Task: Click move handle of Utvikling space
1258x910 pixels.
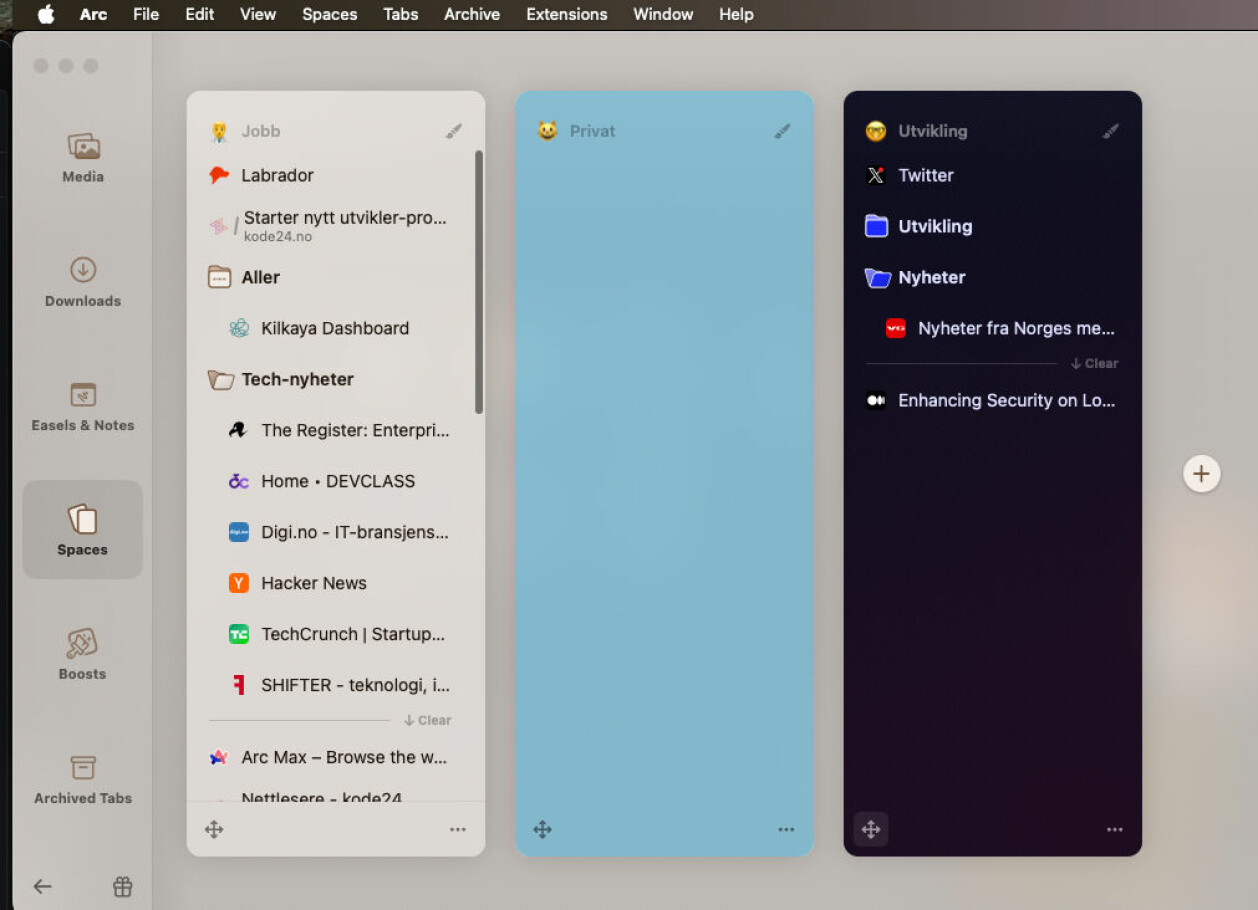Action: click(871, 829)
